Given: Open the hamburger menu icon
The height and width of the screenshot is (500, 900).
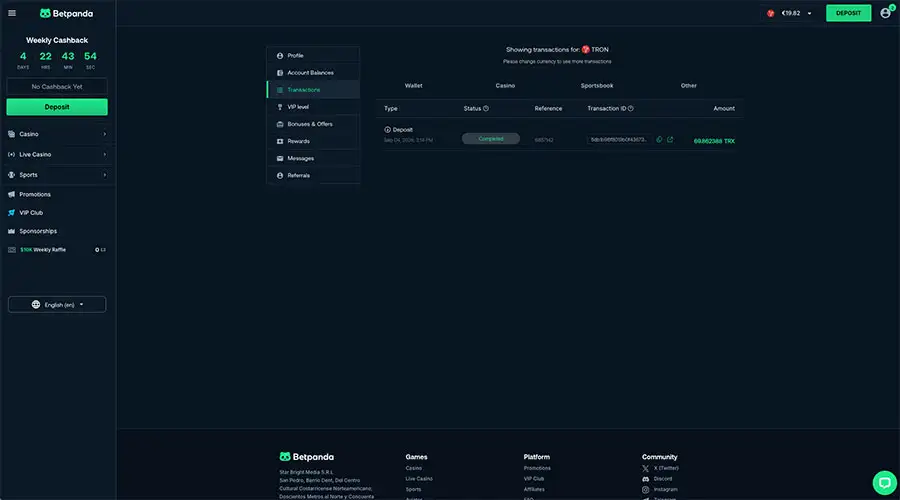Looking at the screenshot, I should point(12,13).
